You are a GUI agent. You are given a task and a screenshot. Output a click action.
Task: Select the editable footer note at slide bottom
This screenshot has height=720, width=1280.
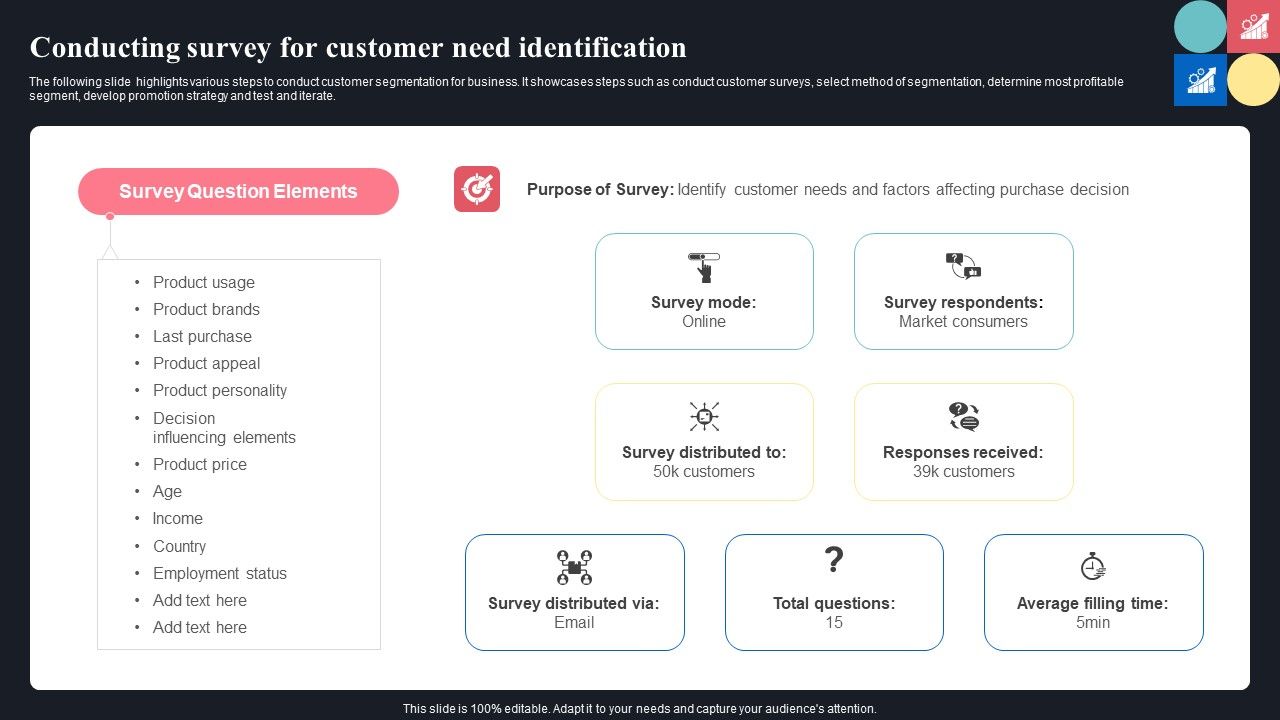(x=639, y=708)
